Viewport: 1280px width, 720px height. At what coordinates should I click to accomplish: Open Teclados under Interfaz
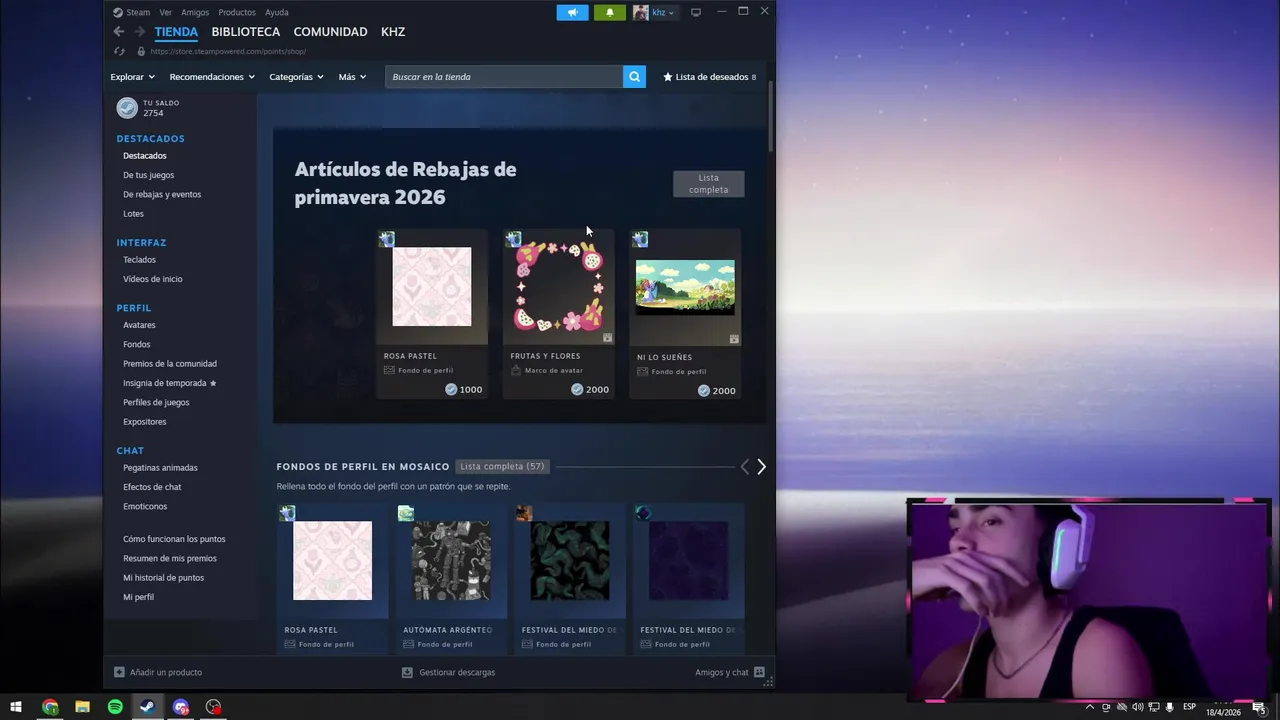pos(139,260)
